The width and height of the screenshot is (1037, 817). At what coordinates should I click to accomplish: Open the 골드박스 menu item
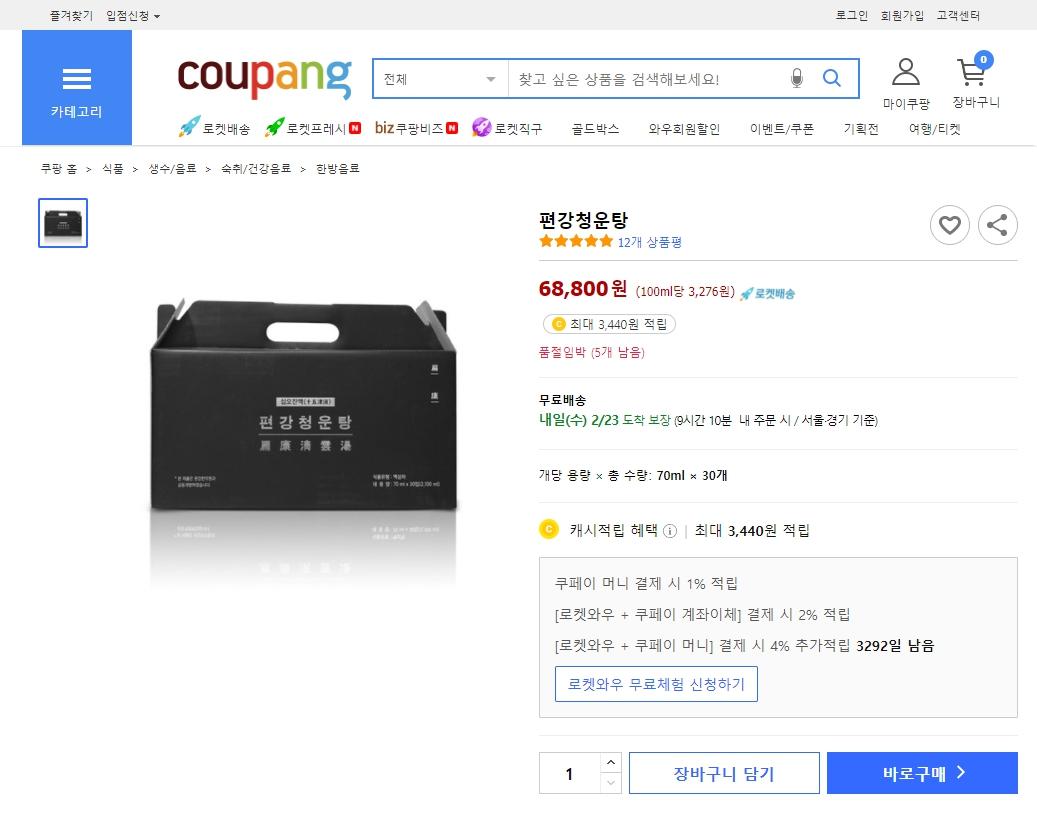[x=595, y=129]
